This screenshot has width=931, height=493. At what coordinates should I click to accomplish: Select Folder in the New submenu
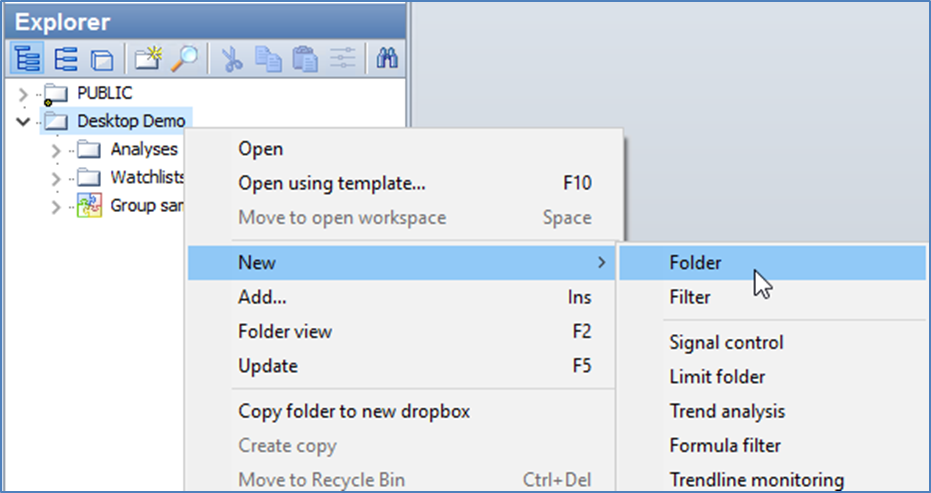pyautogui.click(x=695, y=263)
